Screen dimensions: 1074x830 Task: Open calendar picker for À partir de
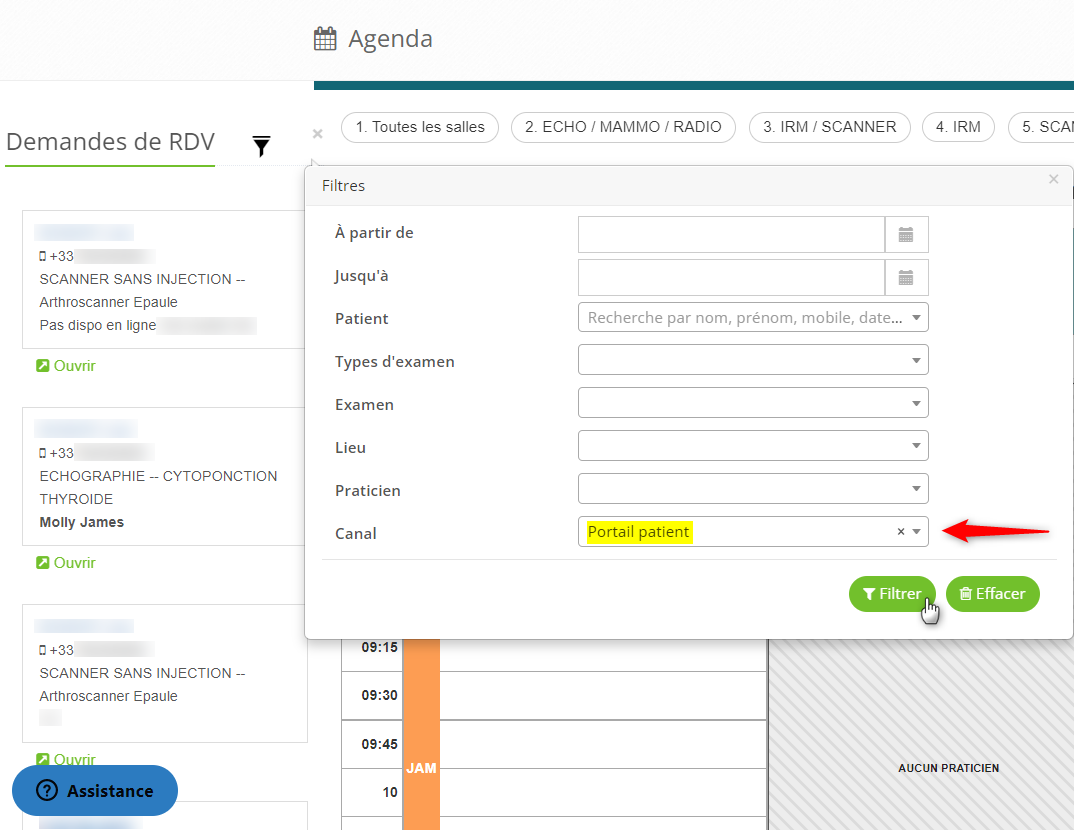click(x=906, y=235)
